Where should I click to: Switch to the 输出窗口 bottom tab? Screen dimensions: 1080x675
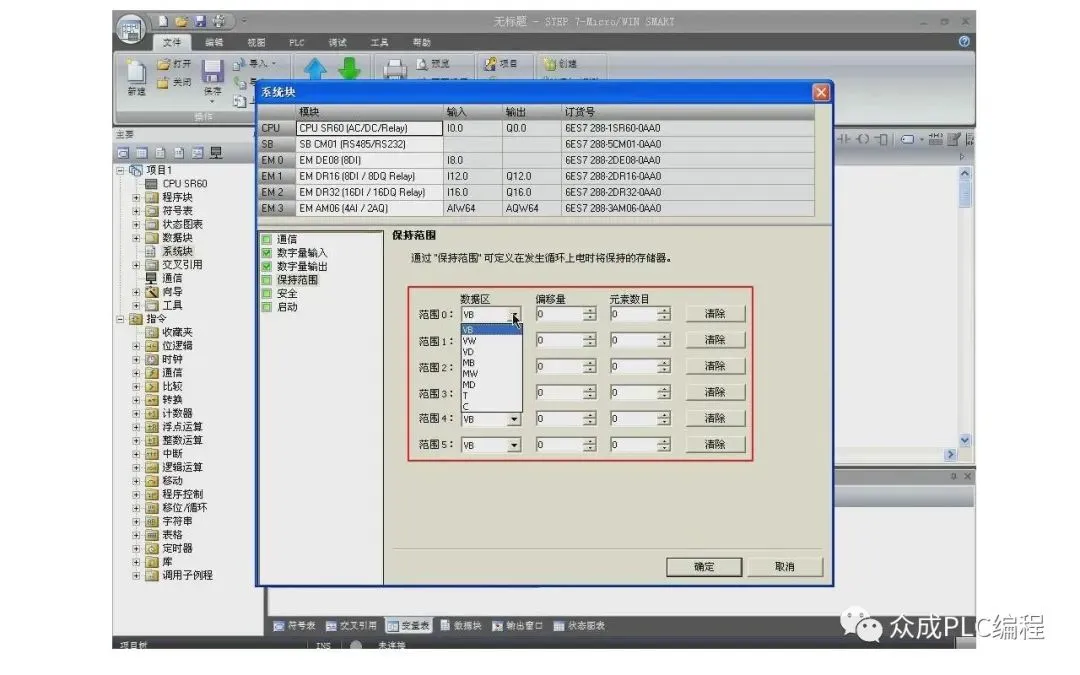(517, 625)
